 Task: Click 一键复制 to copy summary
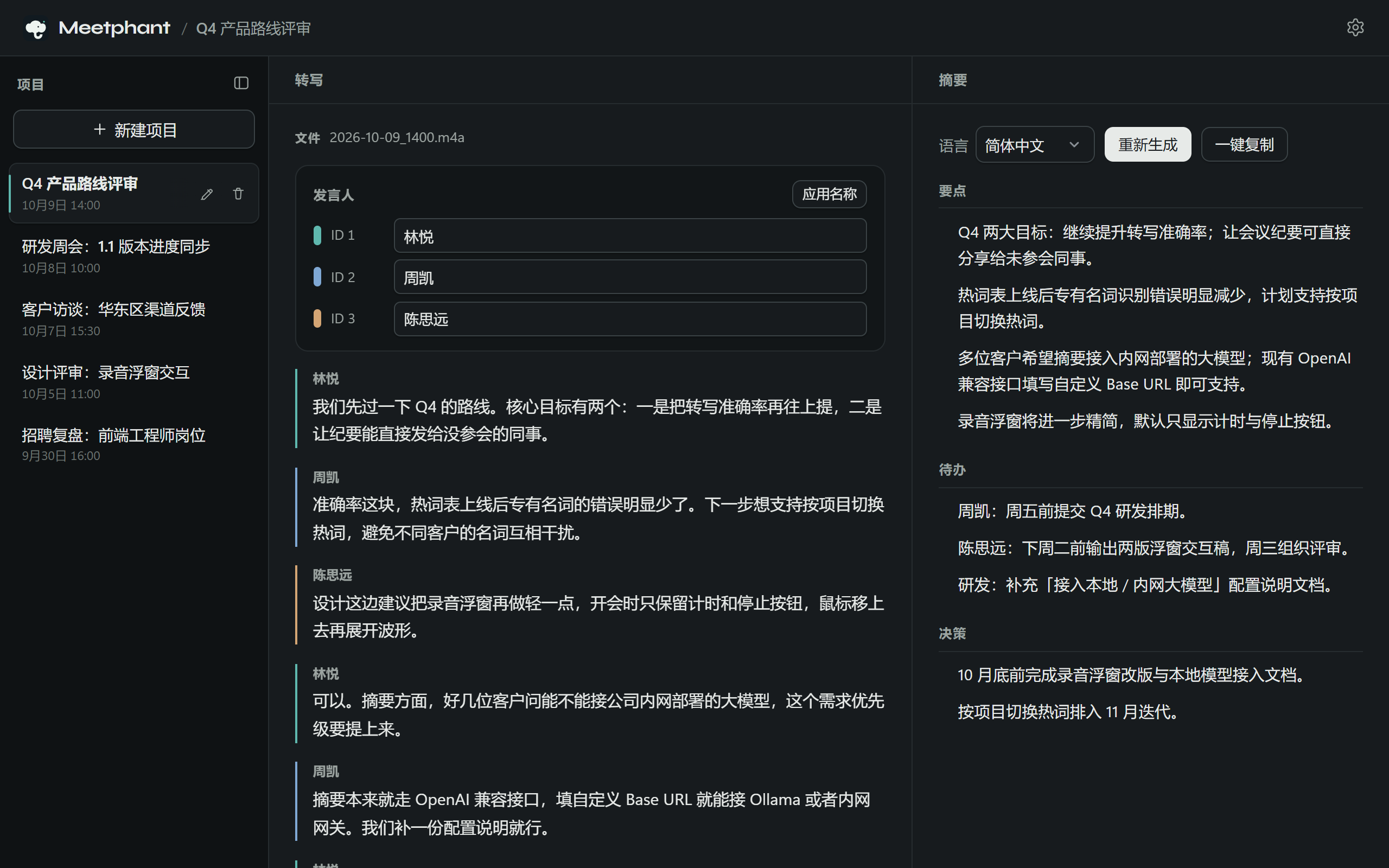pos(1244,145)
